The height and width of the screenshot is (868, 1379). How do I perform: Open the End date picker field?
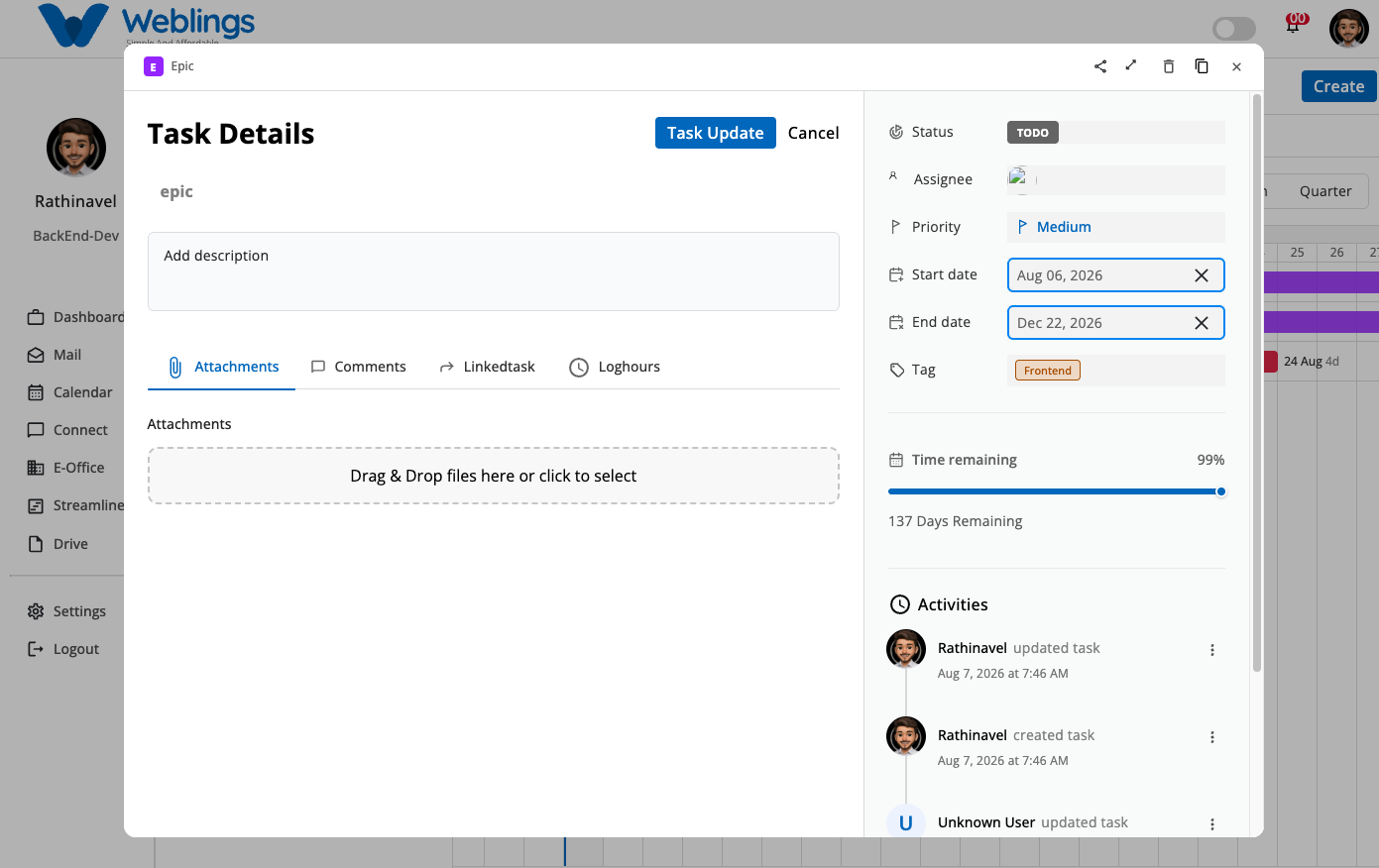(1116, 323)
